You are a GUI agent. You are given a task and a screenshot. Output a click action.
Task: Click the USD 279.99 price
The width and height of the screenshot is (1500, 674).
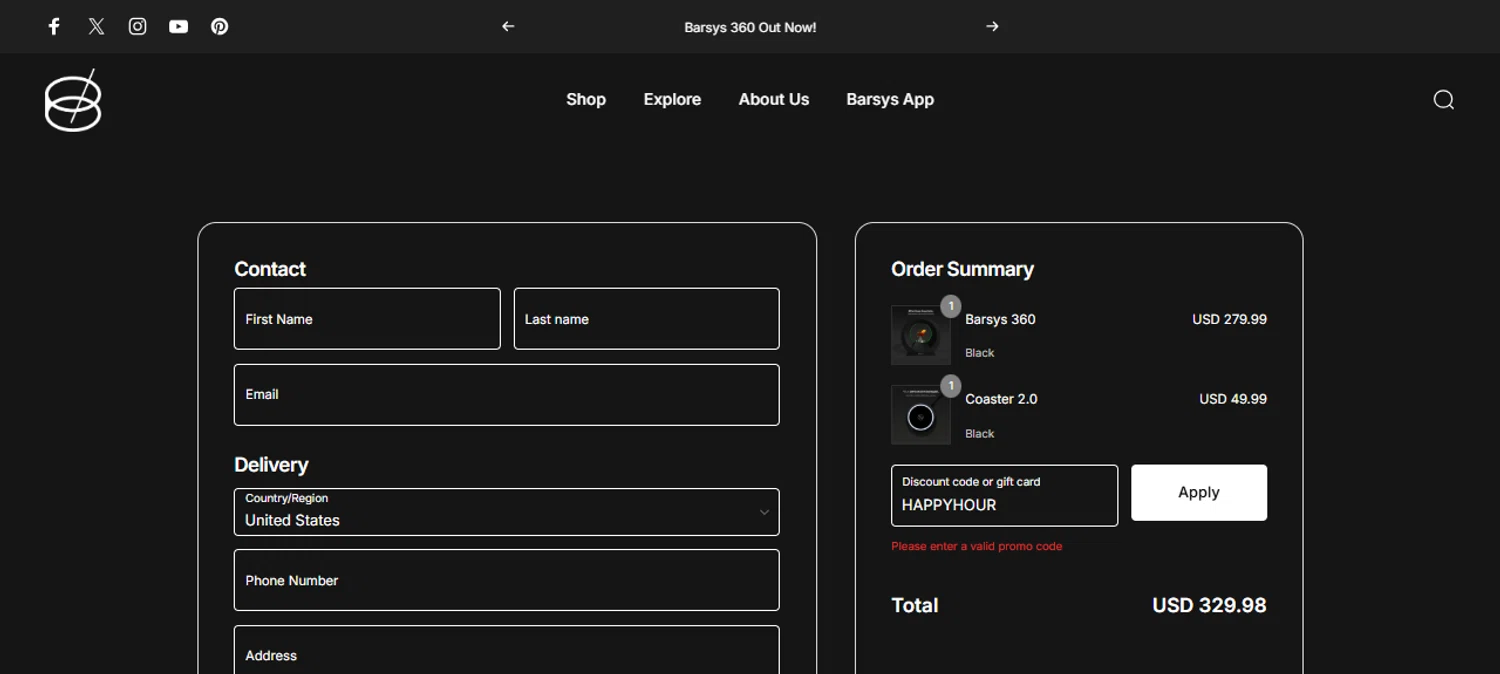(1229, 319)
